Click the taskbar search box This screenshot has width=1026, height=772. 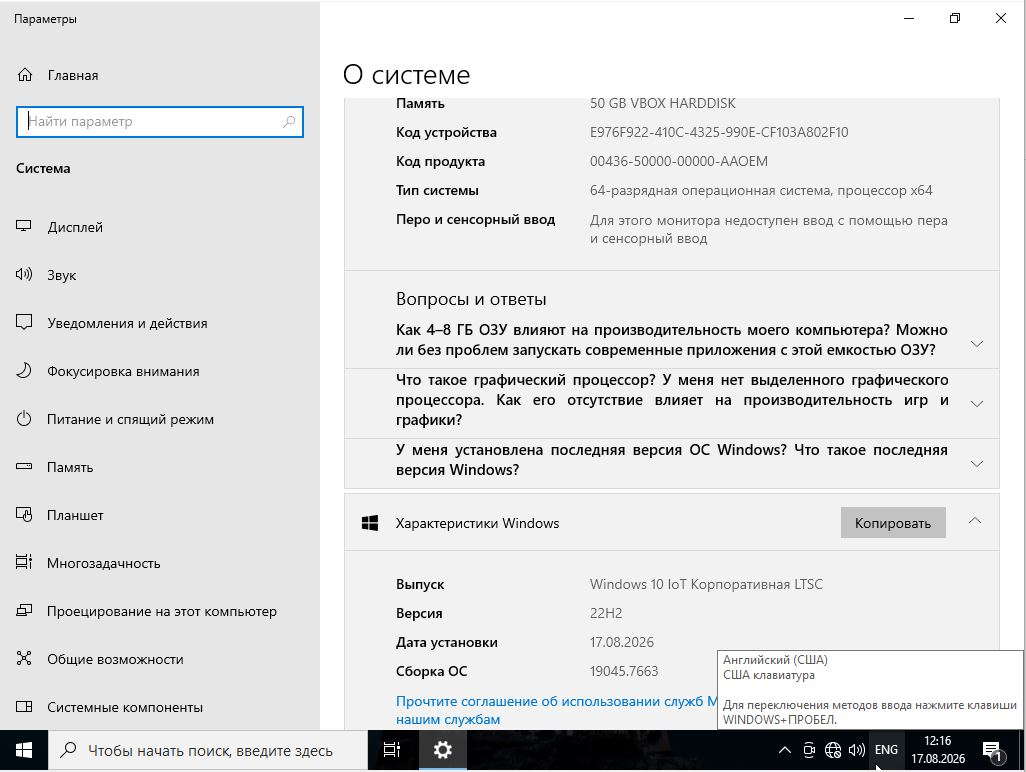208,750
